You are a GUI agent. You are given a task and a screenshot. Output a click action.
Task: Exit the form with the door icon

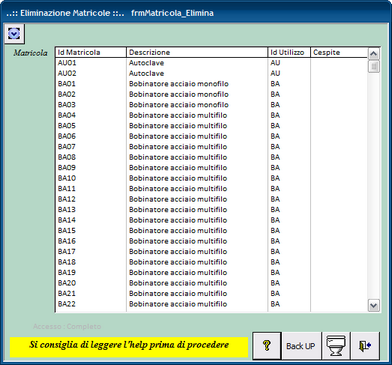(365, 346)
